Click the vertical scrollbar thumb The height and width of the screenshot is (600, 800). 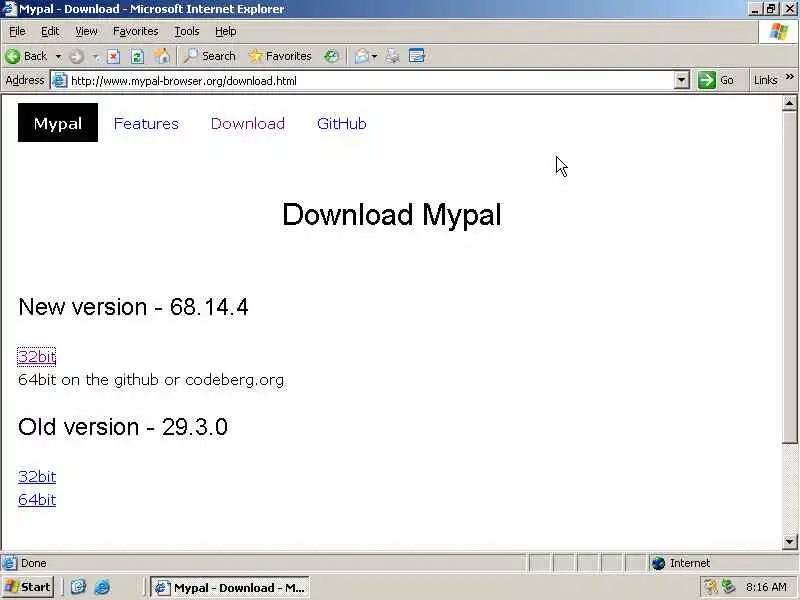pyautogui.click(x=789, y=277)
